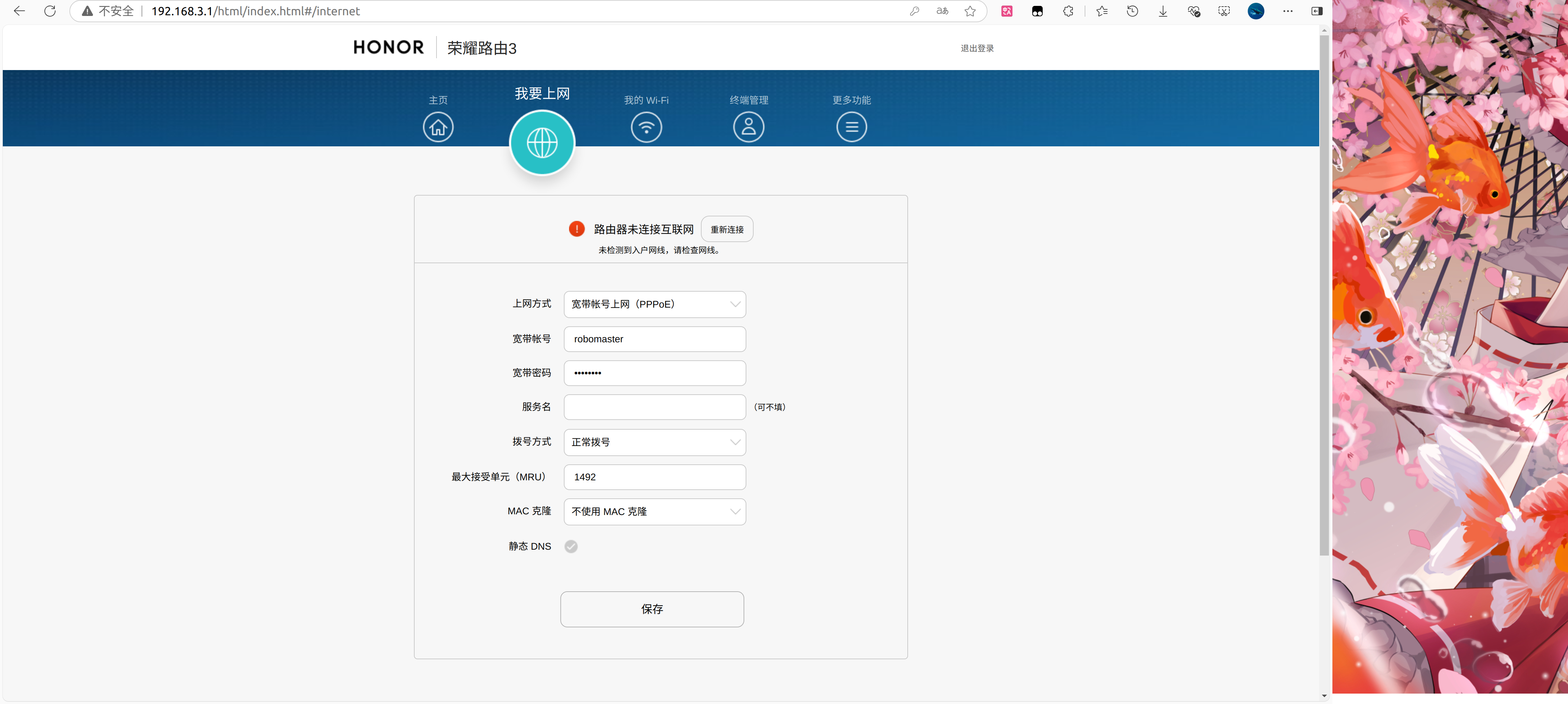Open the Home page router icon
Image resolution: width=1568 pixels, height=704 pixels.
tap(438, 127)
